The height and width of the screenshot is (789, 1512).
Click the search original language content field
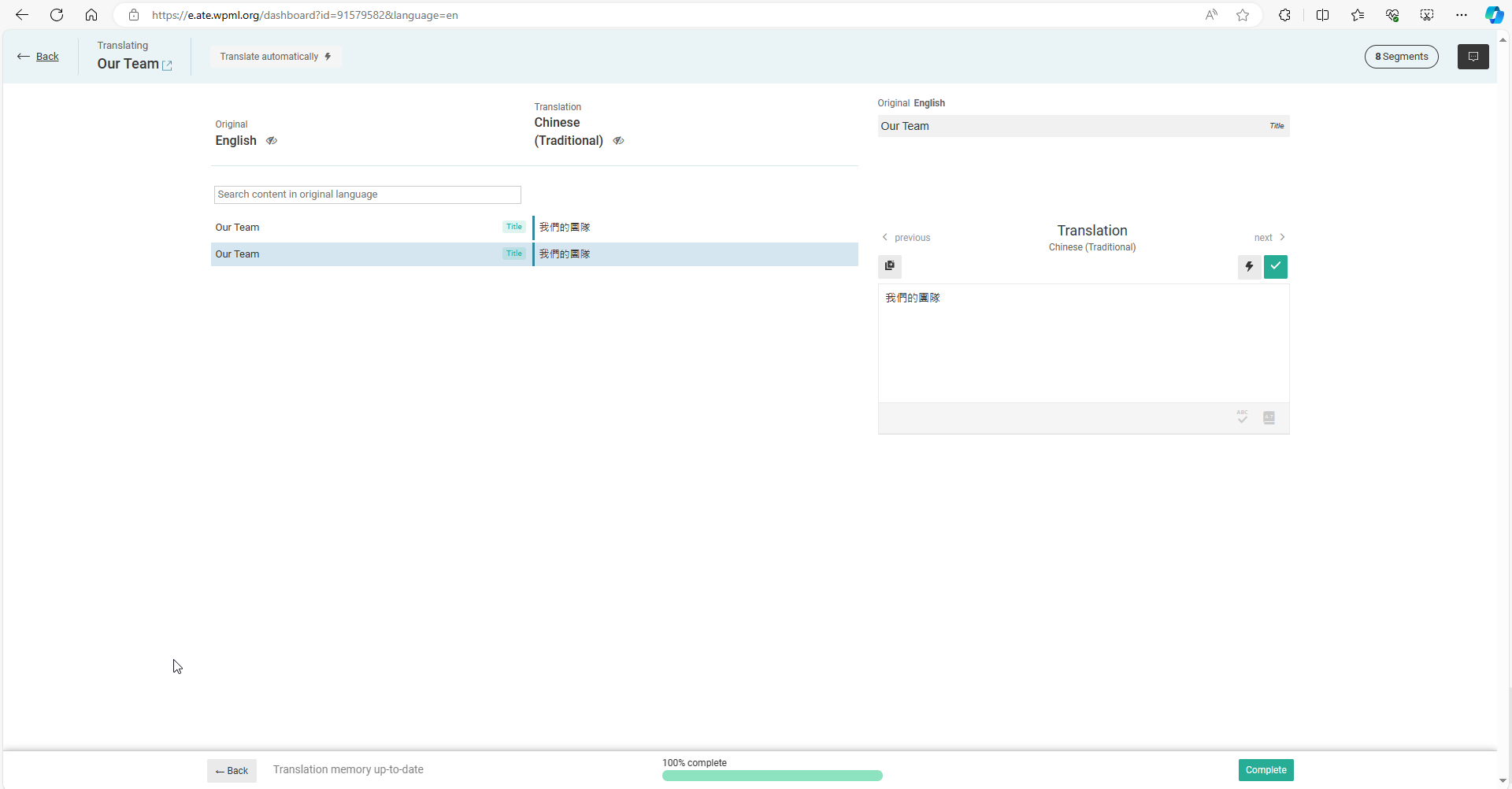click(367, 194)
